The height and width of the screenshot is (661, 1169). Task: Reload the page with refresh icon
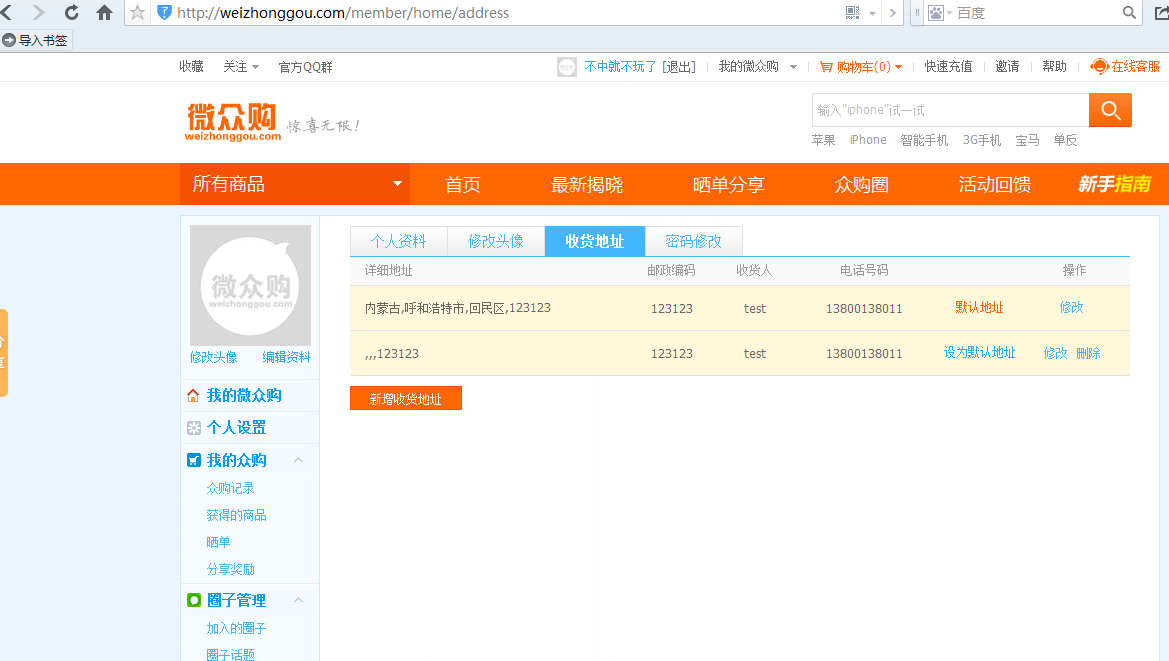tap(72, 13)
